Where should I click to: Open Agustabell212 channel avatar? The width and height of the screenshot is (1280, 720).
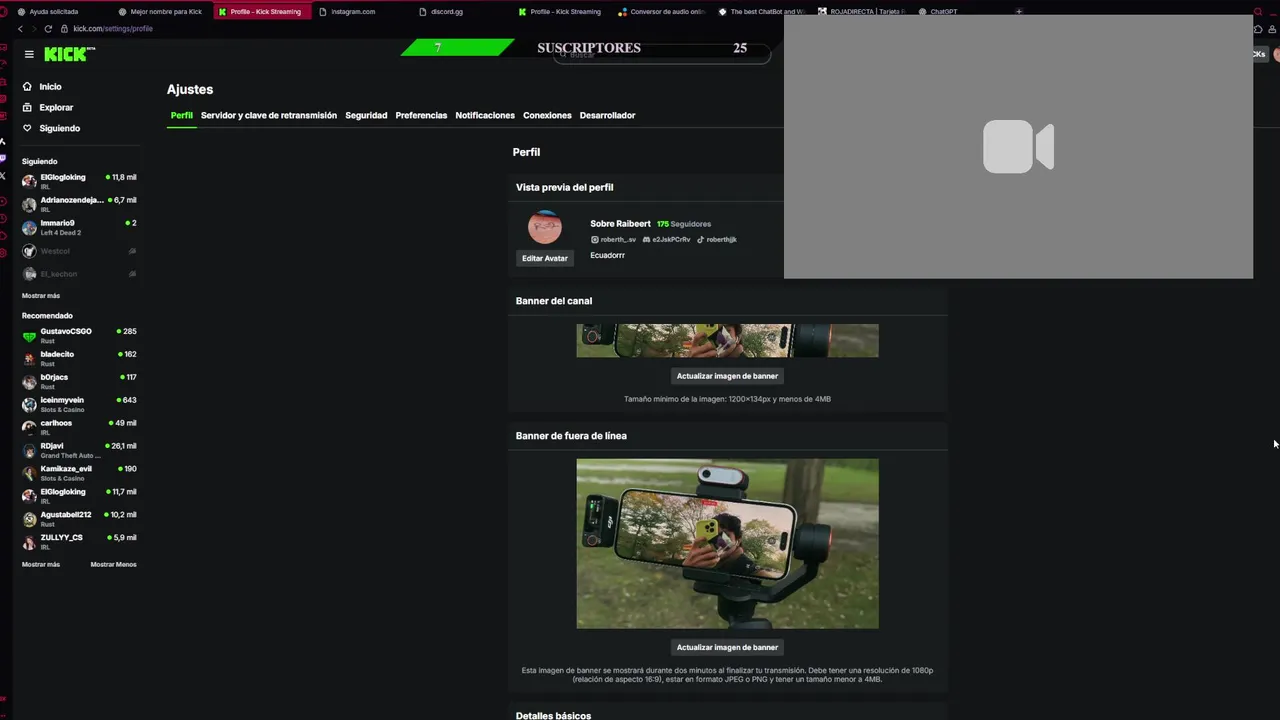(29, 519)
